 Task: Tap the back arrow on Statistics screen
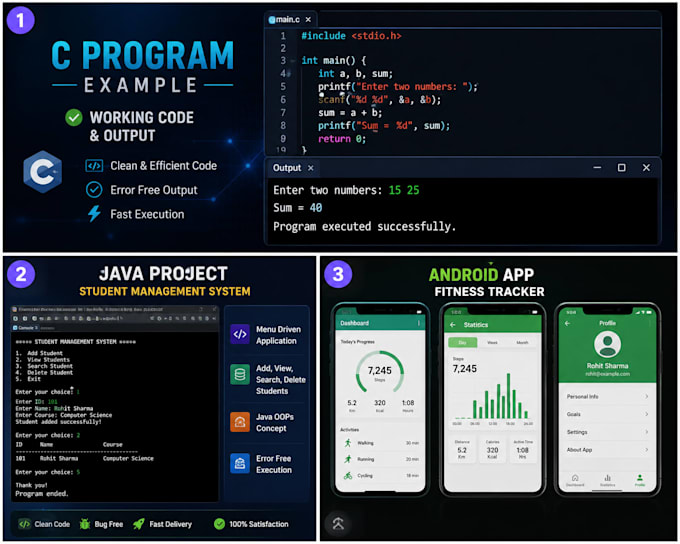(453, 324)
